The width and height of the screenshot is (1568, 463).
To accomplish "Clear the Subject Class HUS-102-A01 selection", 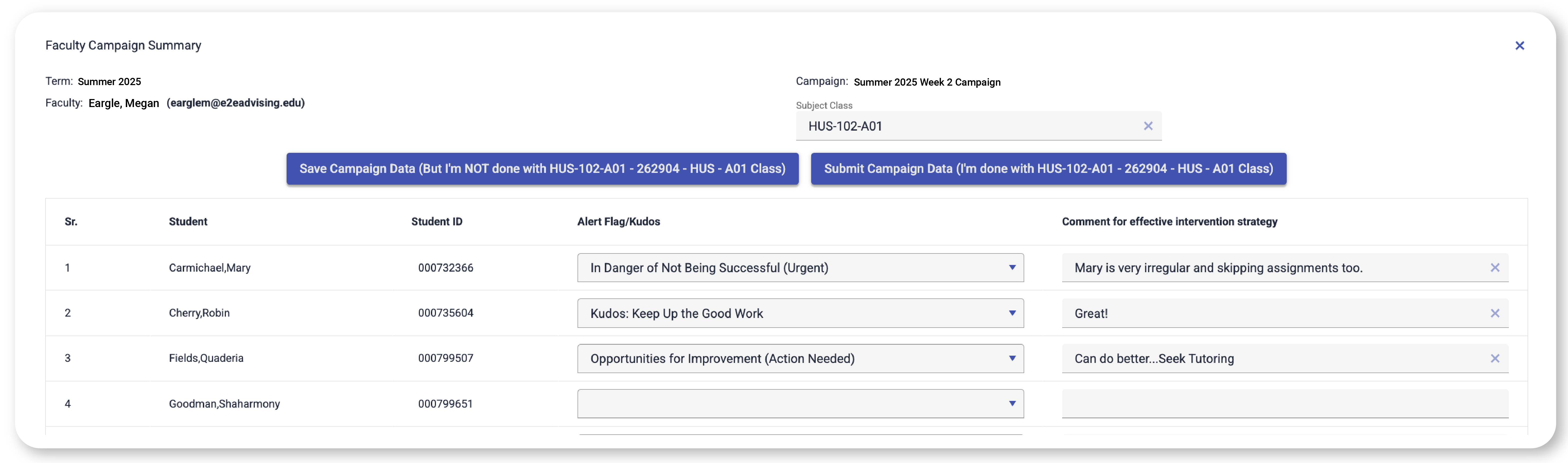I will [x=1148, y=126].
